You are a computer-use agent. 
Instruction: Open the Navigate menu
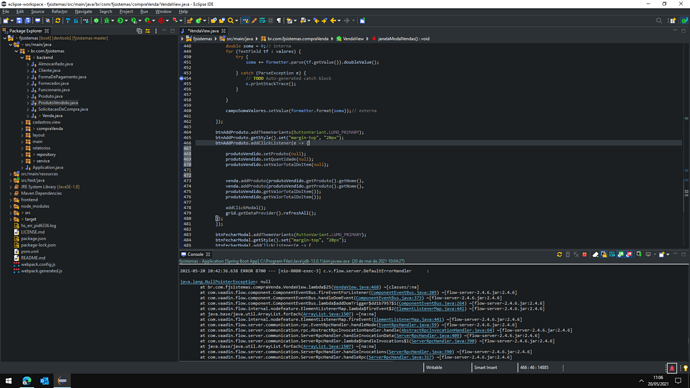coord(83,11)
